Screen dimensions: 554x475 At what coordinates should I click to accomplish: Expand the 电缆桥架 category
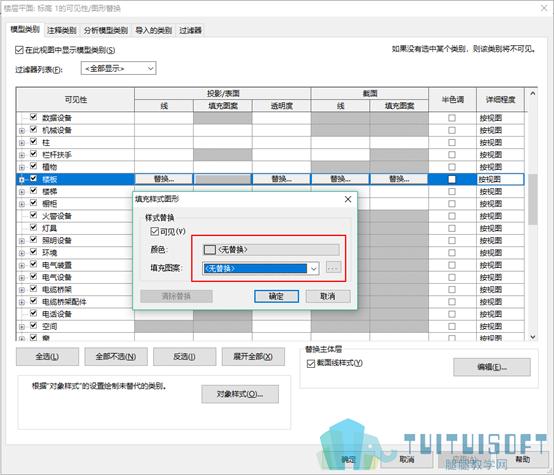22,290
